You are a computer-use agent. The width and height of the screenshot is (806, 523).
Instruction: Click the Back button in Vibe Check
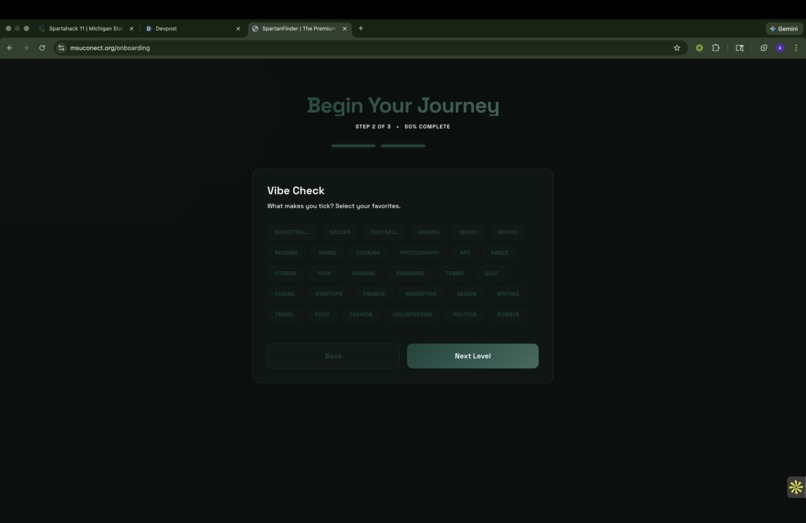click(333, 356)
